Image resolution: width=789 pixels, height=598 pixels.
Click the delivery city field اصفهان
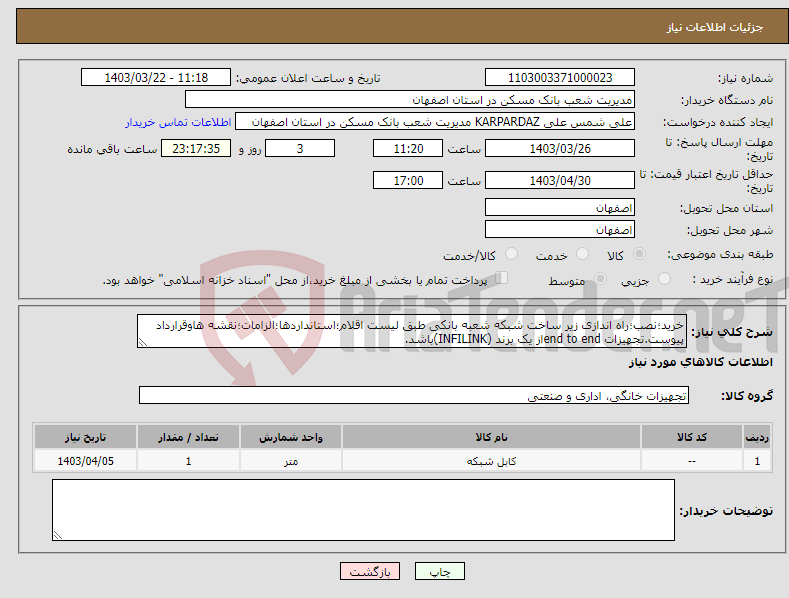pyautogui.click(x=560, y=230)
